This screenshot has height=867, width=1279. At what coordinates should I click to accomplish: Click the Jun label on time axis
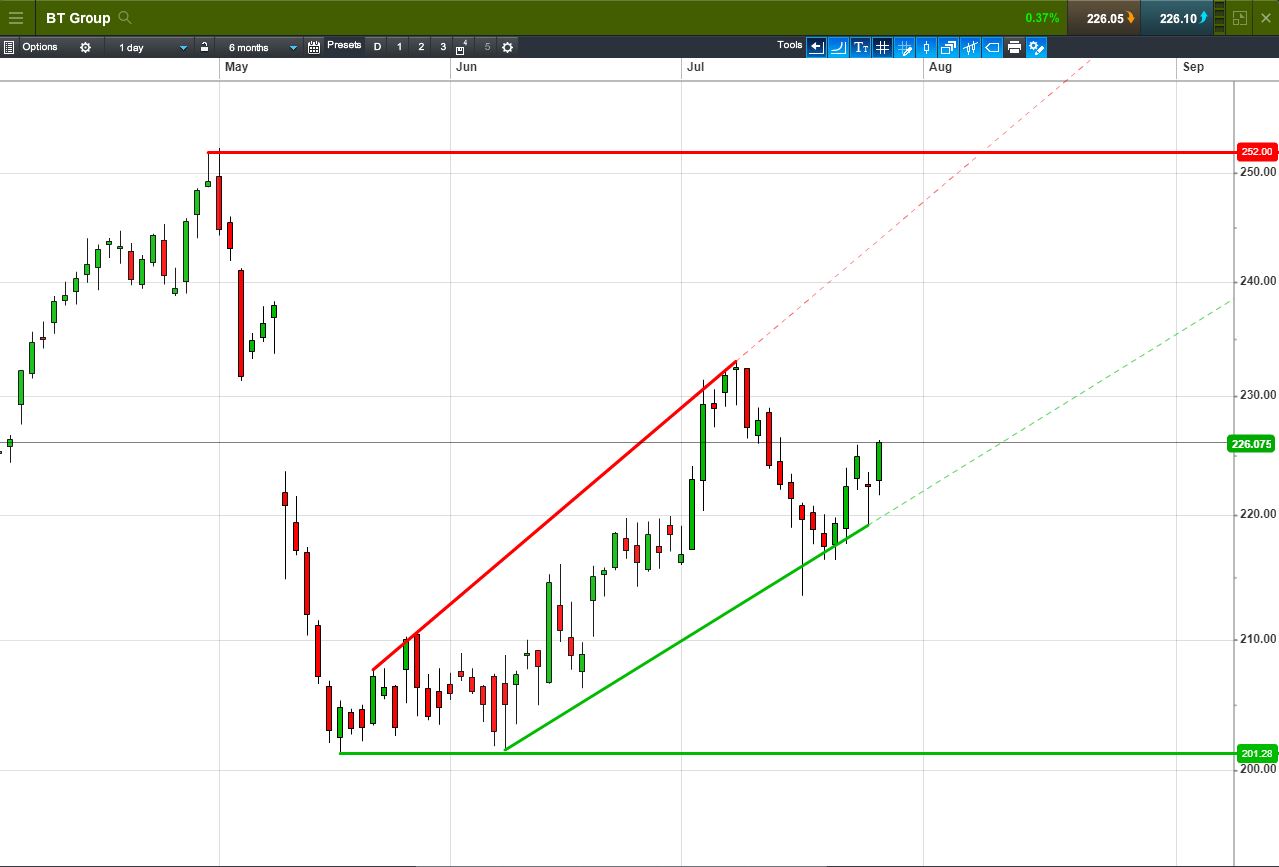pos(466,67)
